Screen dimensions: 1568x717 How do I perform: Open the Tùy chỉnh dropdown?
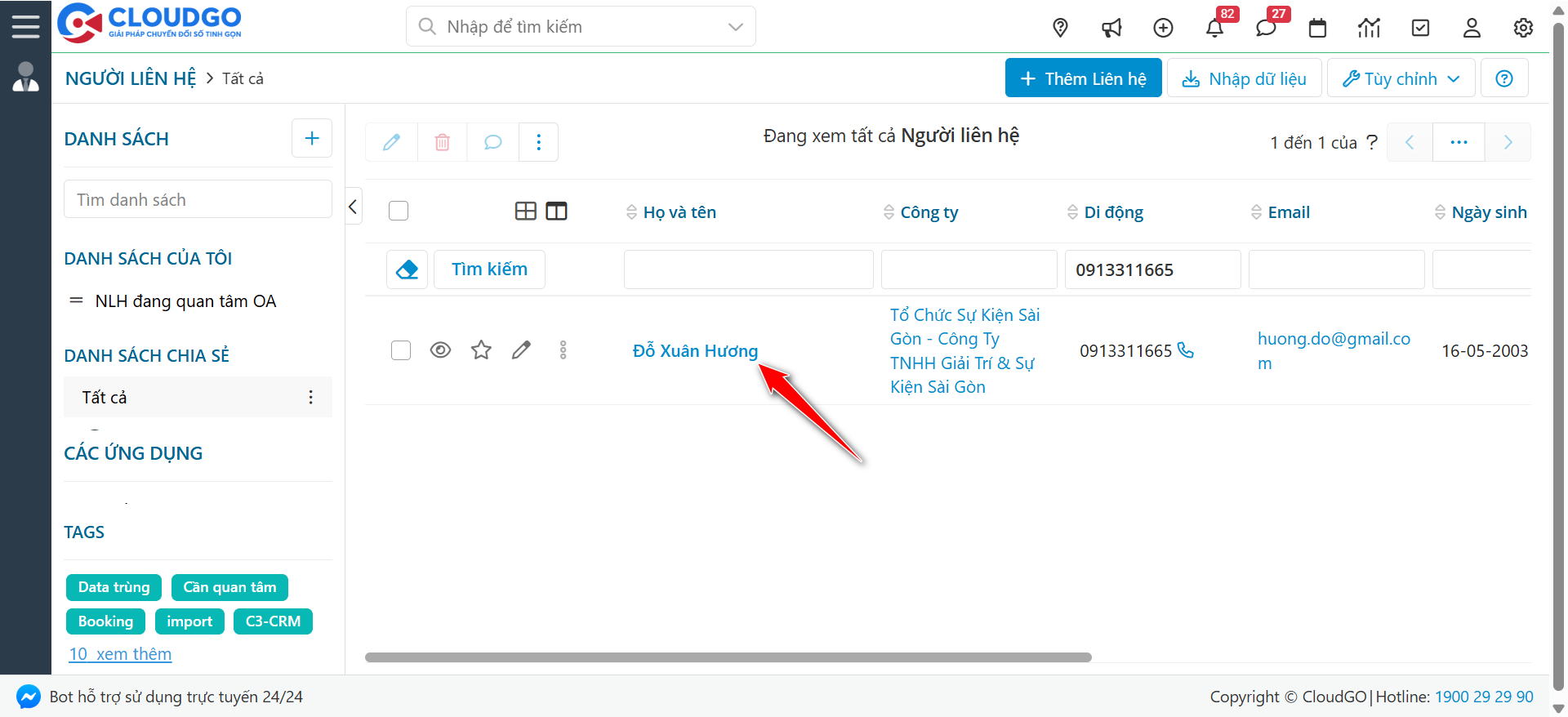click(1401, 78)
